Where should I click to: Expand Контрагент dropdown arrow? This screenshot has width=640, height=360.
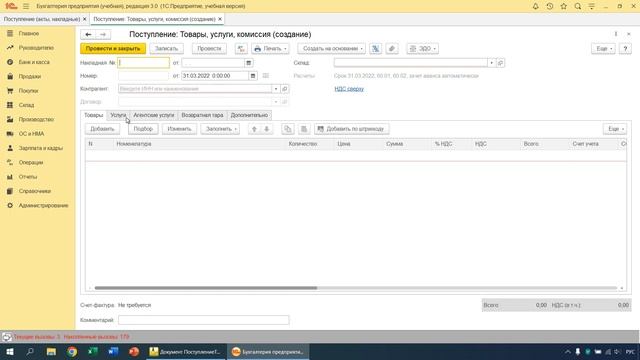coord(276,89)
